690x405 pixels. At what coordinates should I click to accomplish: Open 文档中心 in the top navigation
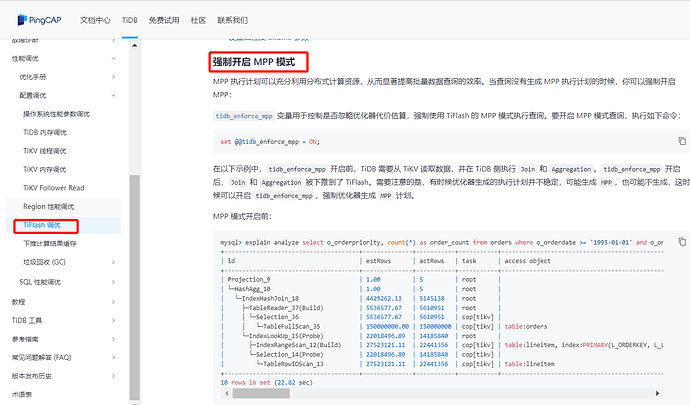(95, 19)
